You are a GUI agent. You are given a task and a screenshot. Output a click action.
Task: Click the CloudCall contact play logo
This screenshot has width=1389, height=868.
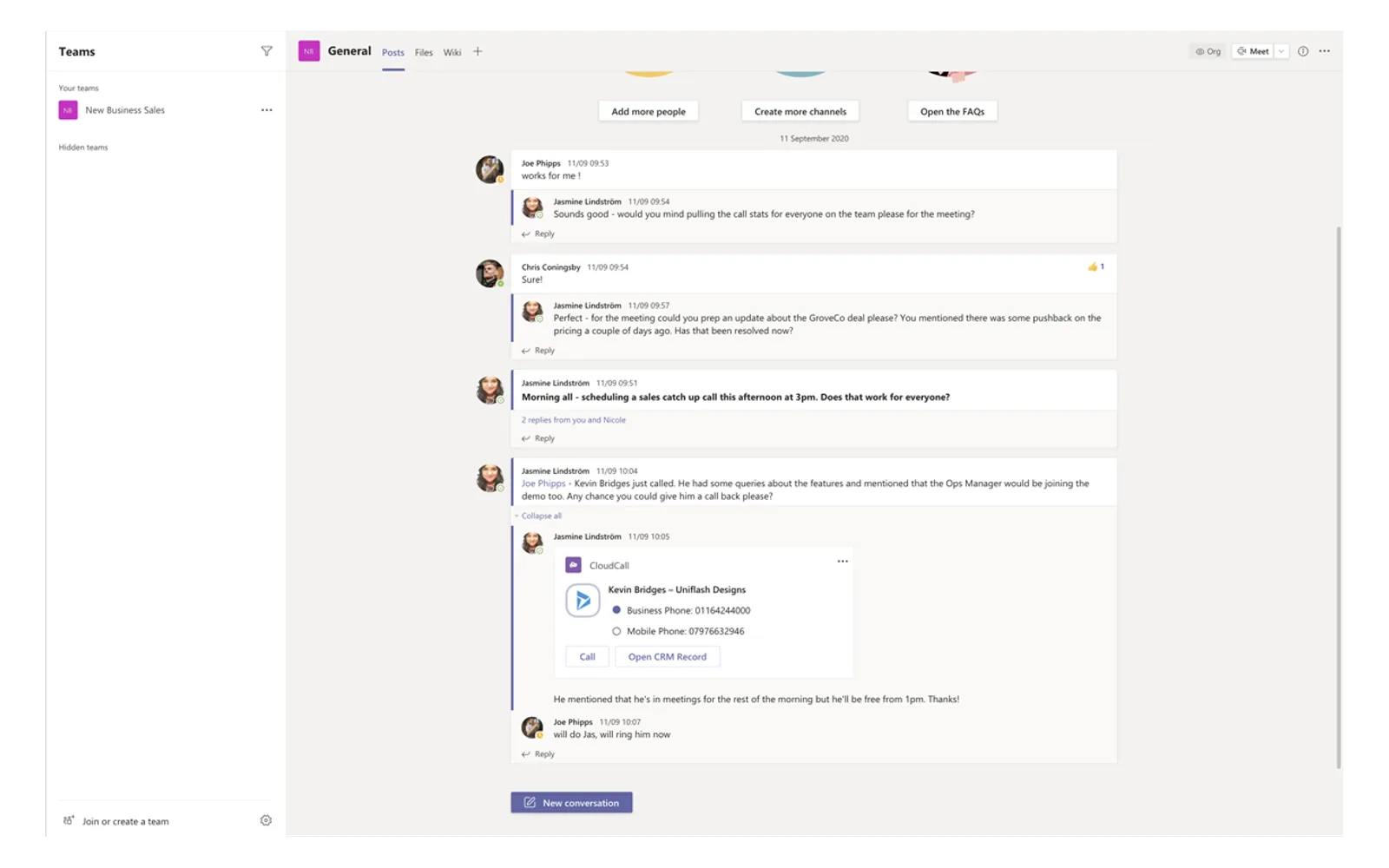[583, 600]
